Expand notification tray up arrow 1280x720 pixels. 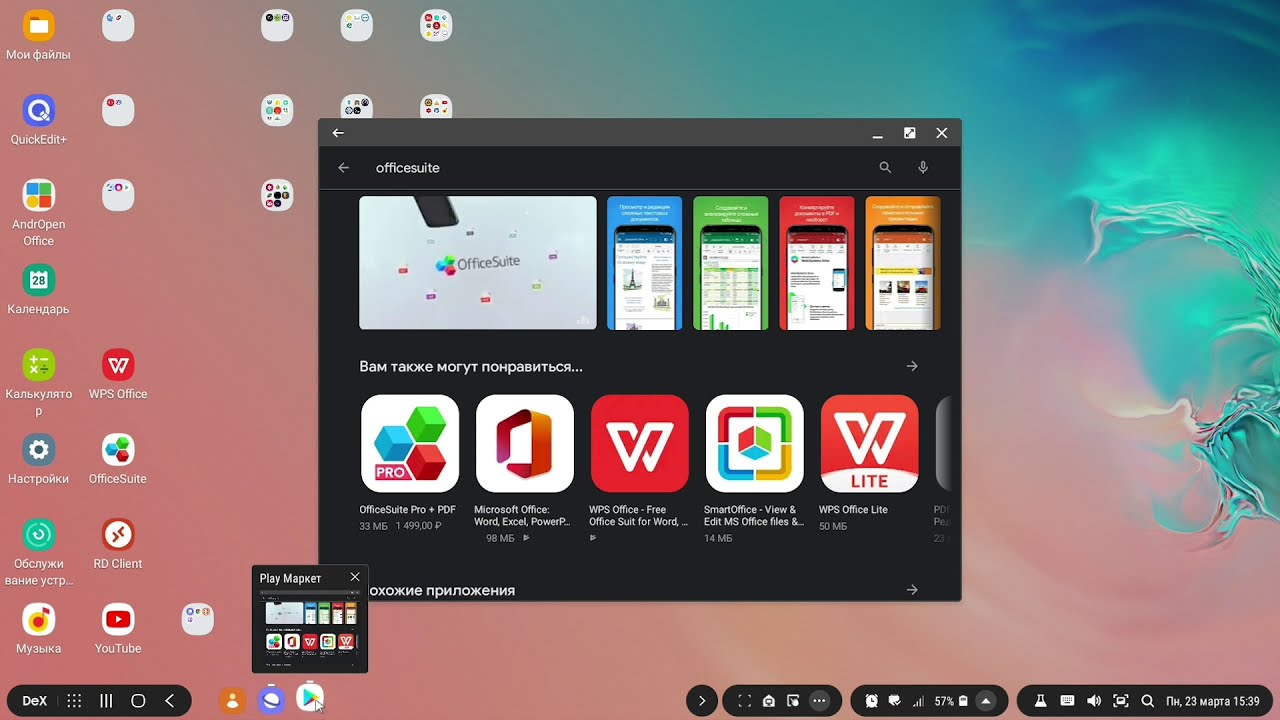pyautogui.click(x=986, y=701)
